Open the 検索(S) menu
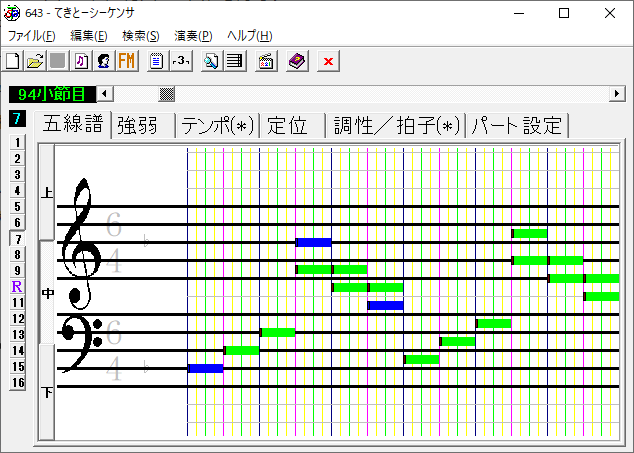Viewport: 634px width, 453px height. (x=141, y=36)
